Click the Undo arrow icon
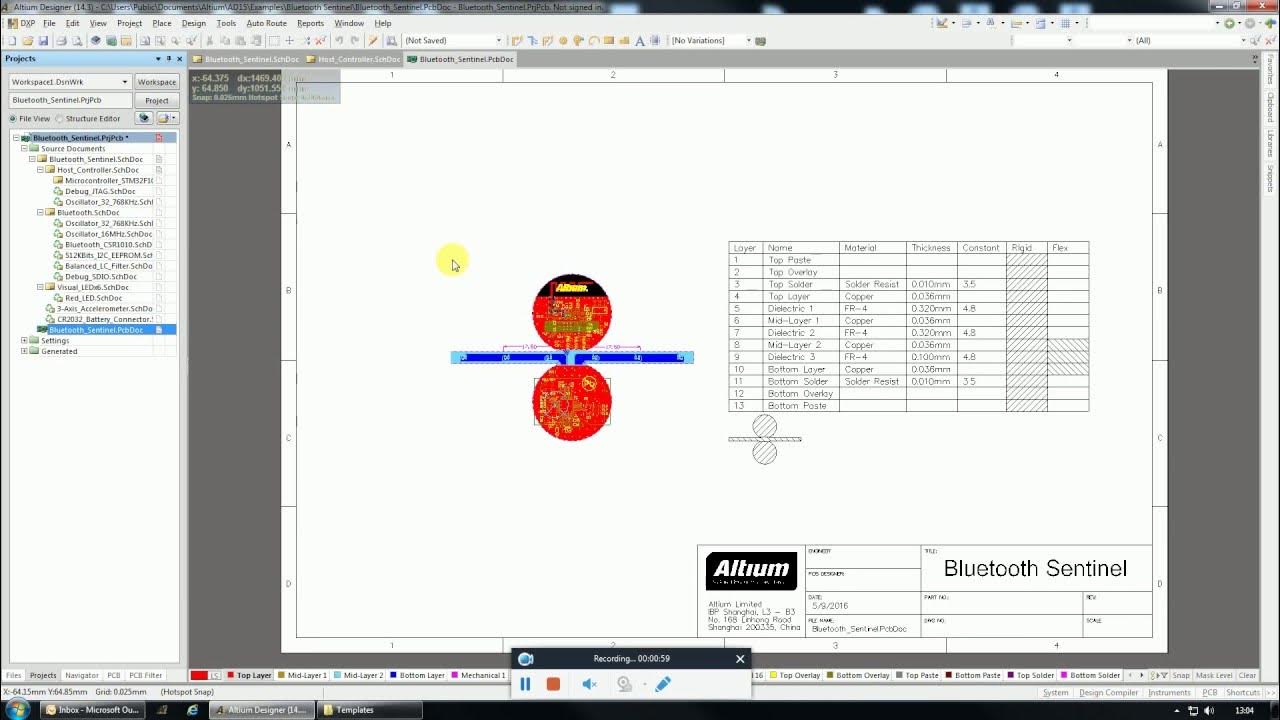The width and height of the screenshot is (1280, 720). [x=339, y=41]
